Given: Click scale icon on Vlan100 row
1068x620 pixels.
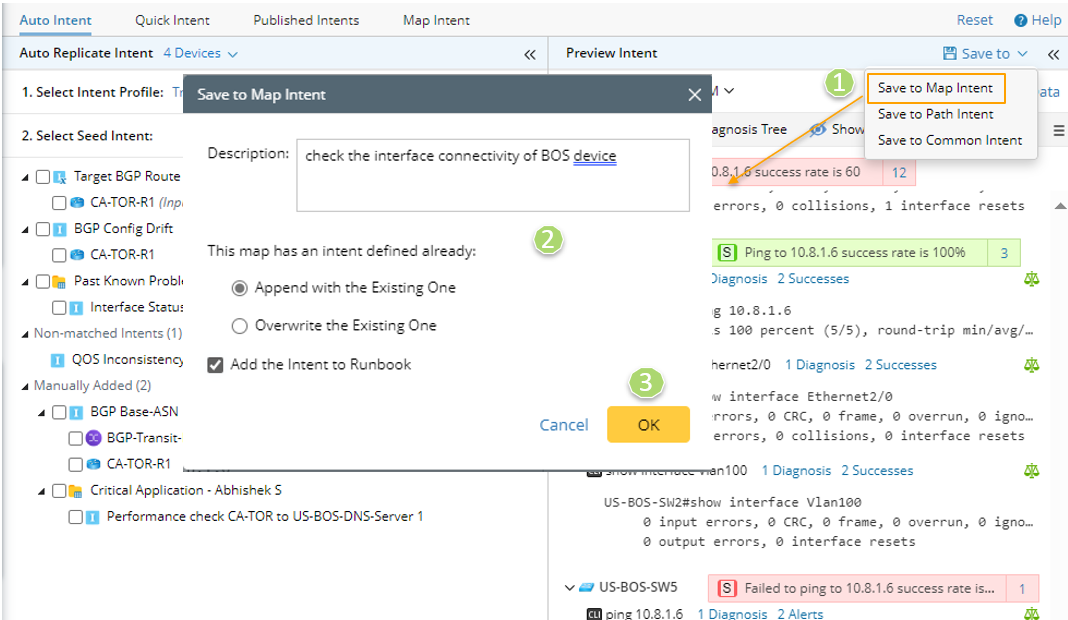Looking at the screenshot, I should point(1031,470).
